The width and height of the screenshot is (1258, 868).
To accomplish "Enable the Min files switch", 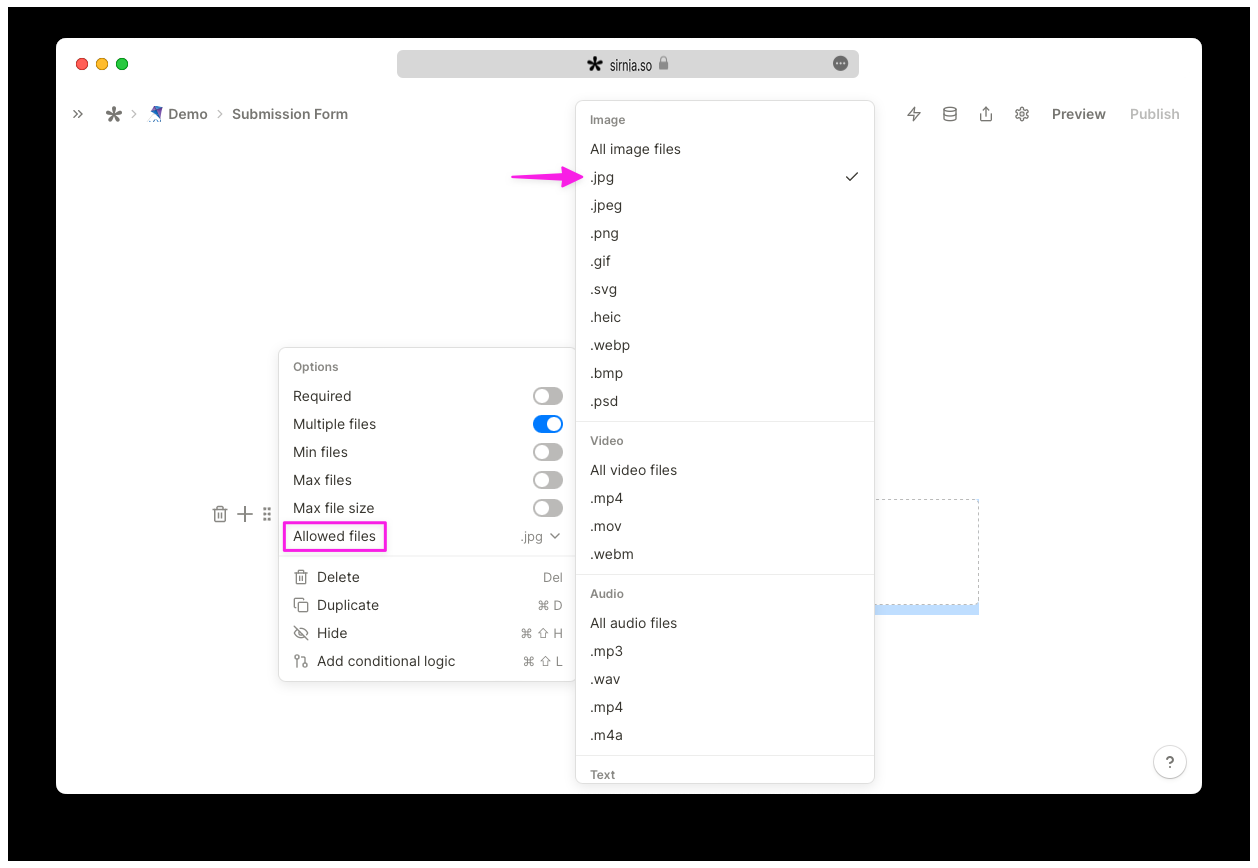I will 548,452.
